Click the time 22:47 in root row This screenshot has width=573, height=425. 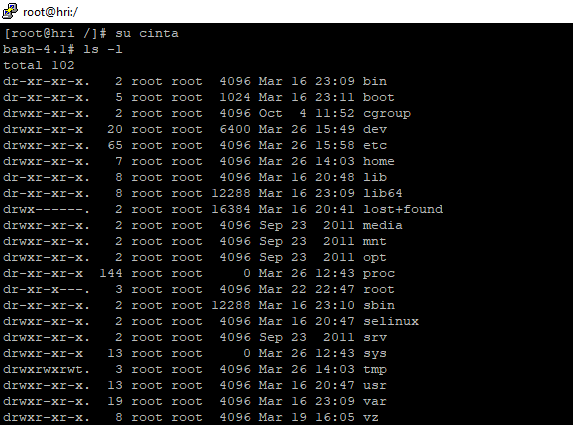point(335,289)
